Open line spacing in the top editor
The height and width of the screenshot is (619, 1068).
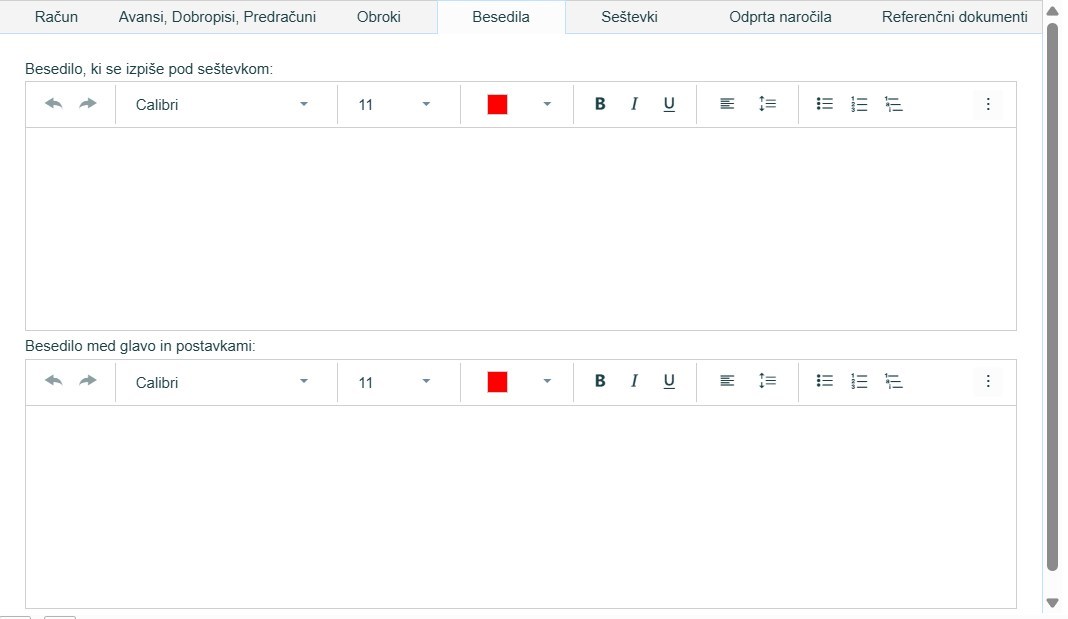tap(767, 104)
